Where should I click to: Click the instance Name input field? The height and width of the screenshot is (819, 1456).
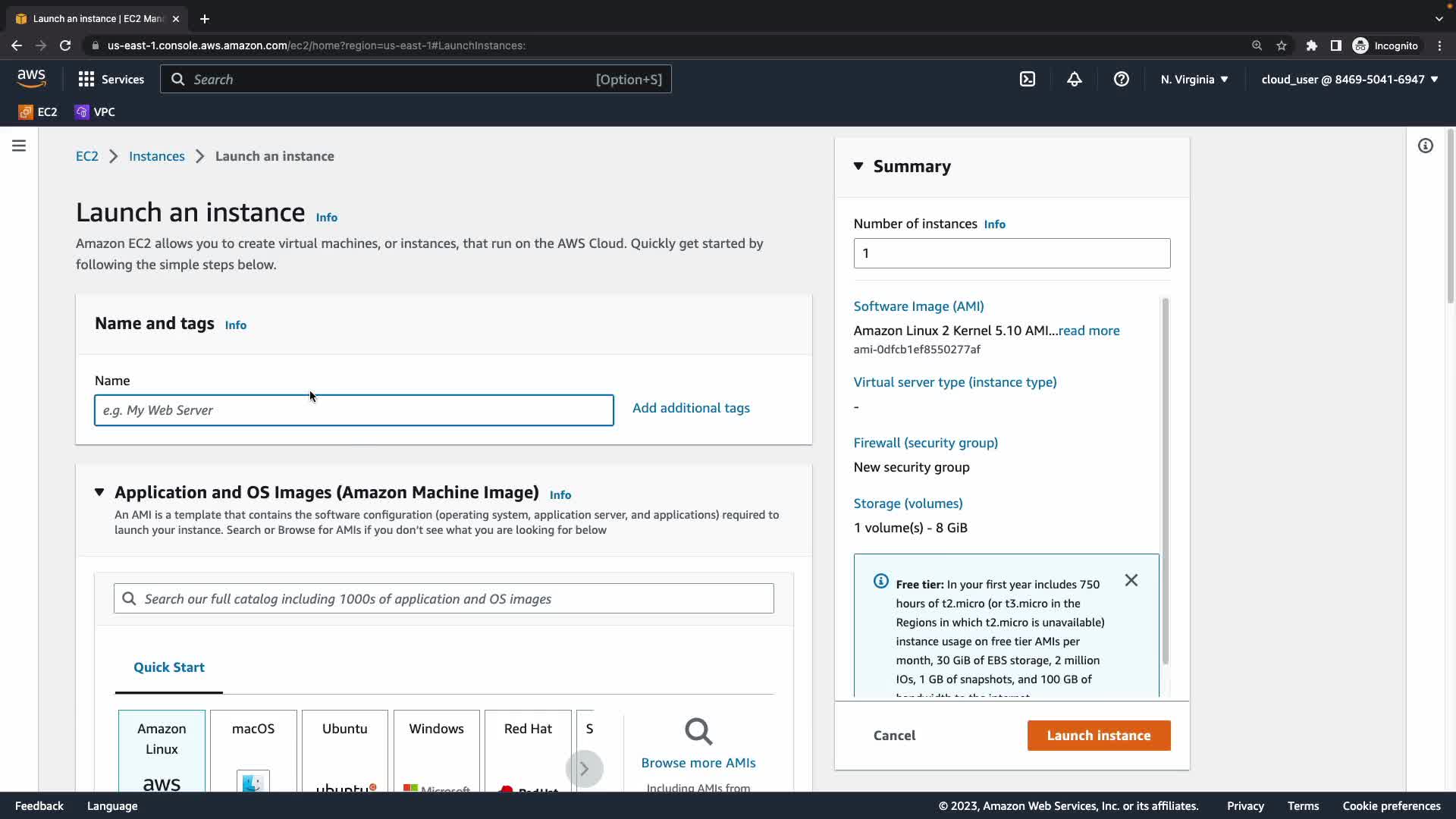coord(353,410)
